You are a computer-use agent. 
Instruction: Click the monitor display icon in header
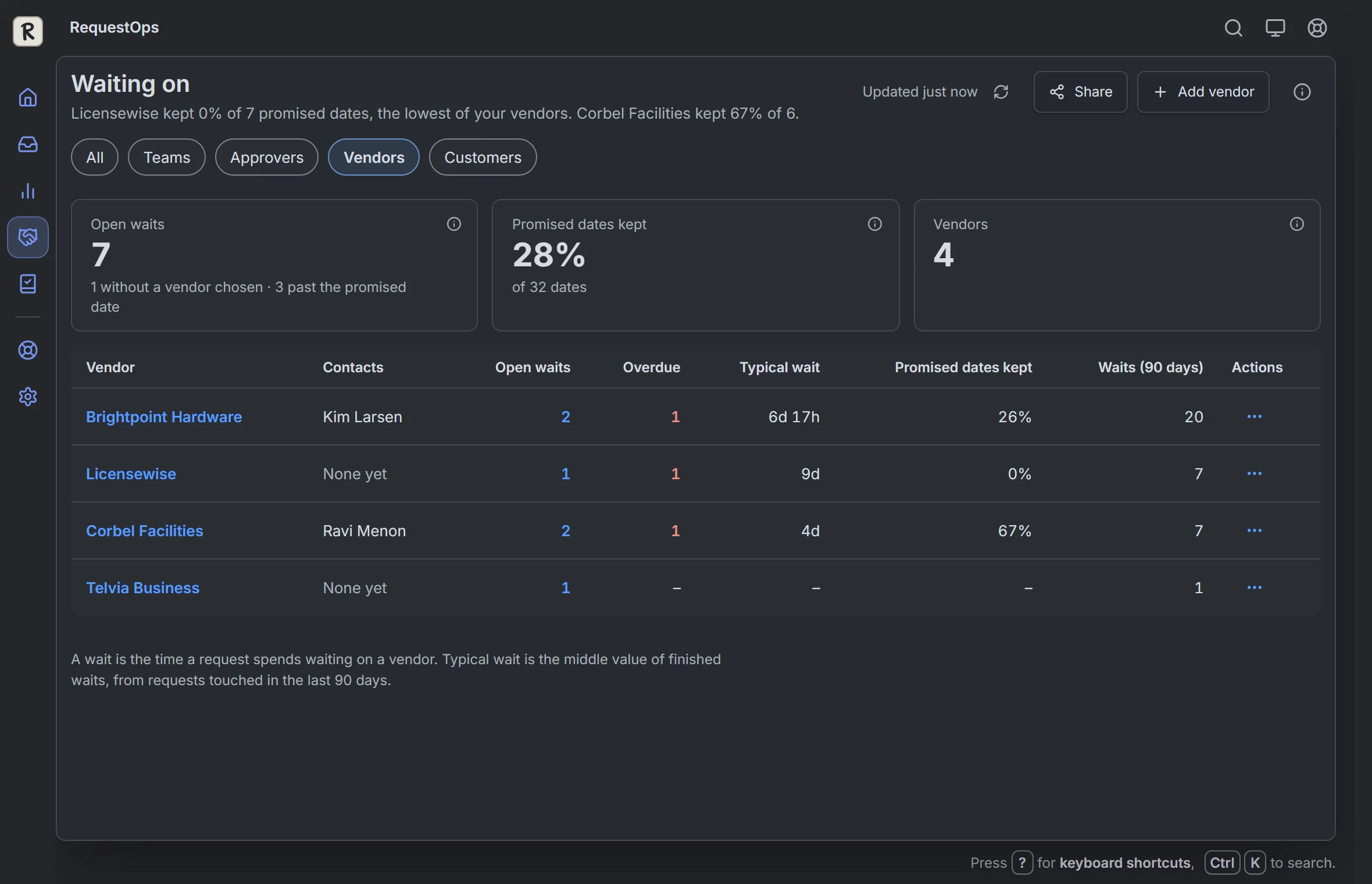[x=1275, y=27]
